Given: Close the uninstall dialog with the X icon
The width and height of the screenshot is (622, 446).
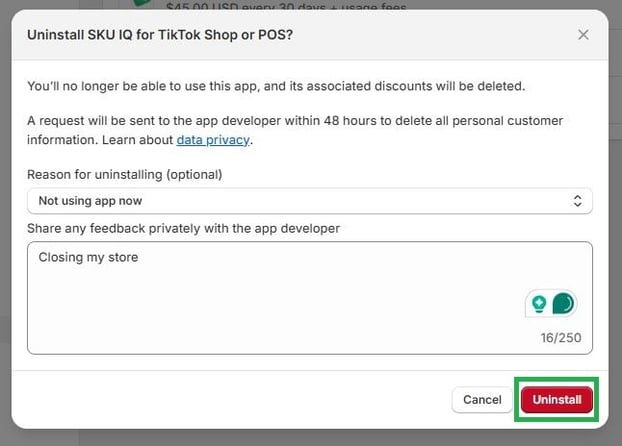Looking at the screenshot, I should click(583, 35).
